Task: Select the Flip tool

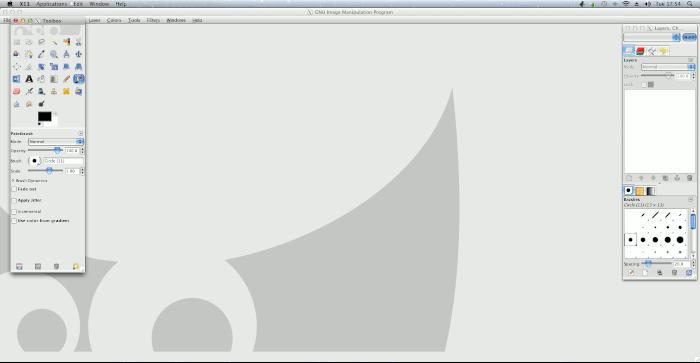Action: (17, 79)
